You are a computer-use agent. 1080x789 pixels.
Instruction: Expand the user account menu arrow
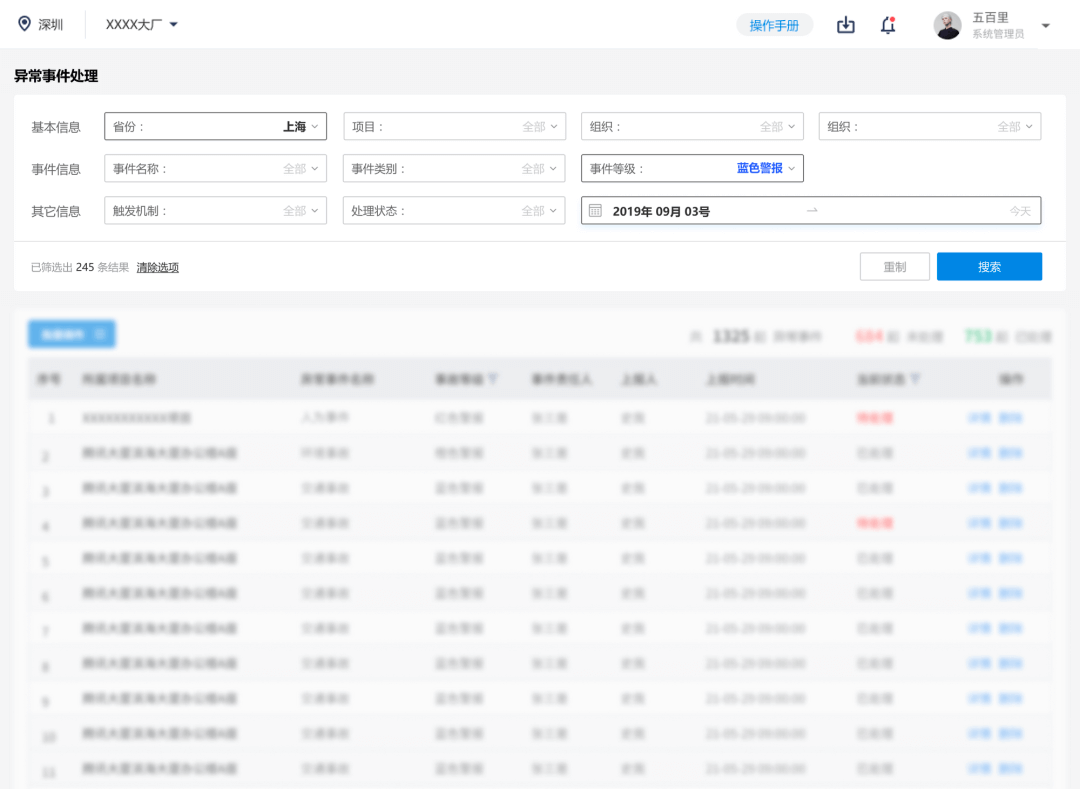1046,25
